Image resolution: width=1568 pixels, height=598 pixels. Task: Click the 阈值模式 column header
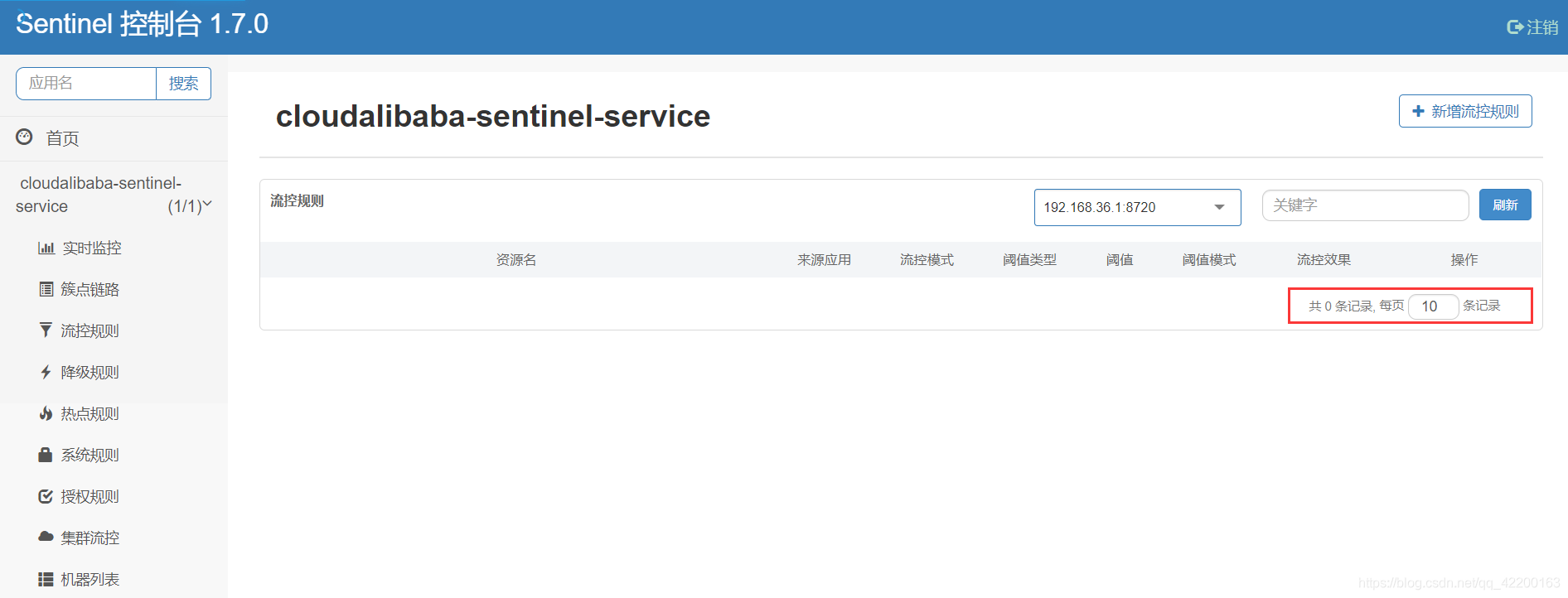(x=1209, y=260)
